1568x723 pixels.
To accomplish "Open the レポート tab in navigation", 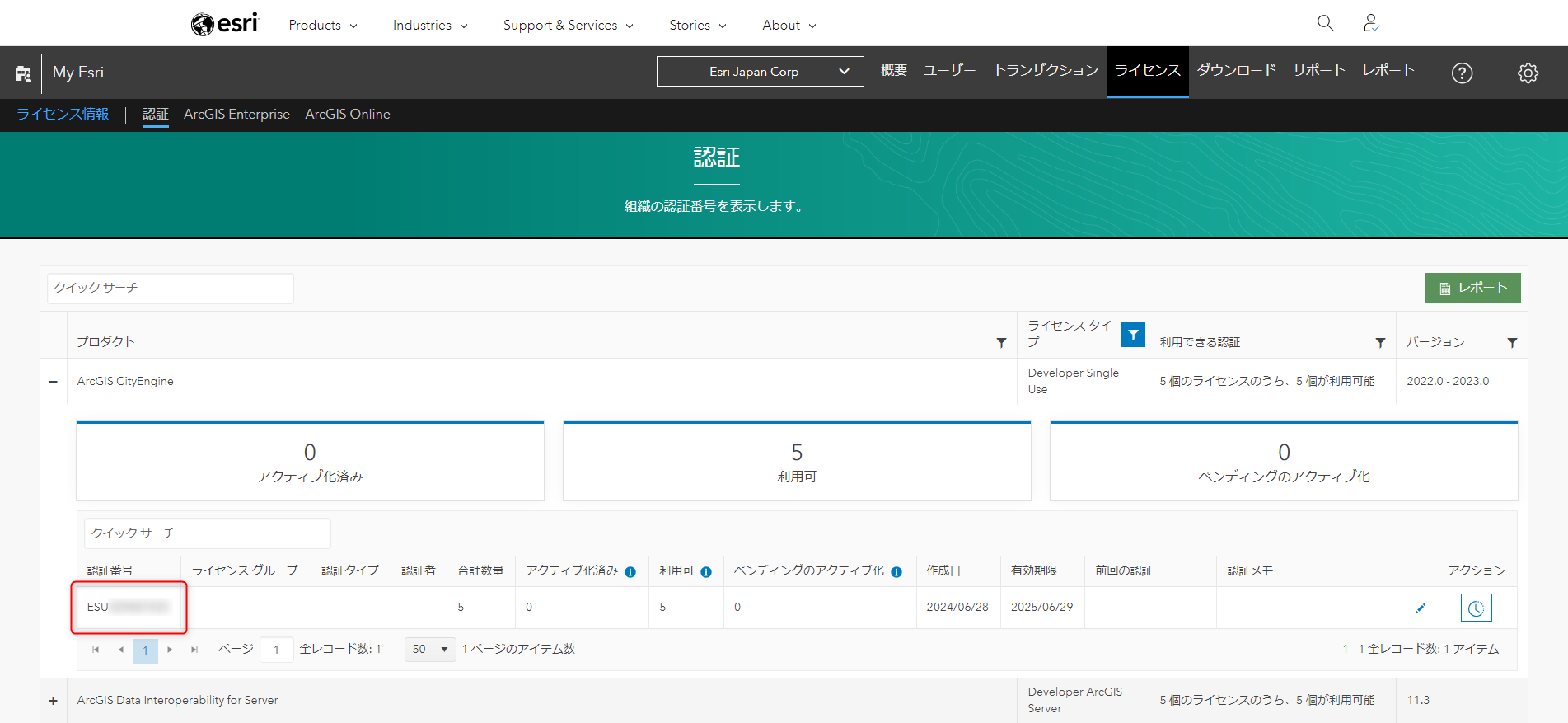I will (1388, 71).
